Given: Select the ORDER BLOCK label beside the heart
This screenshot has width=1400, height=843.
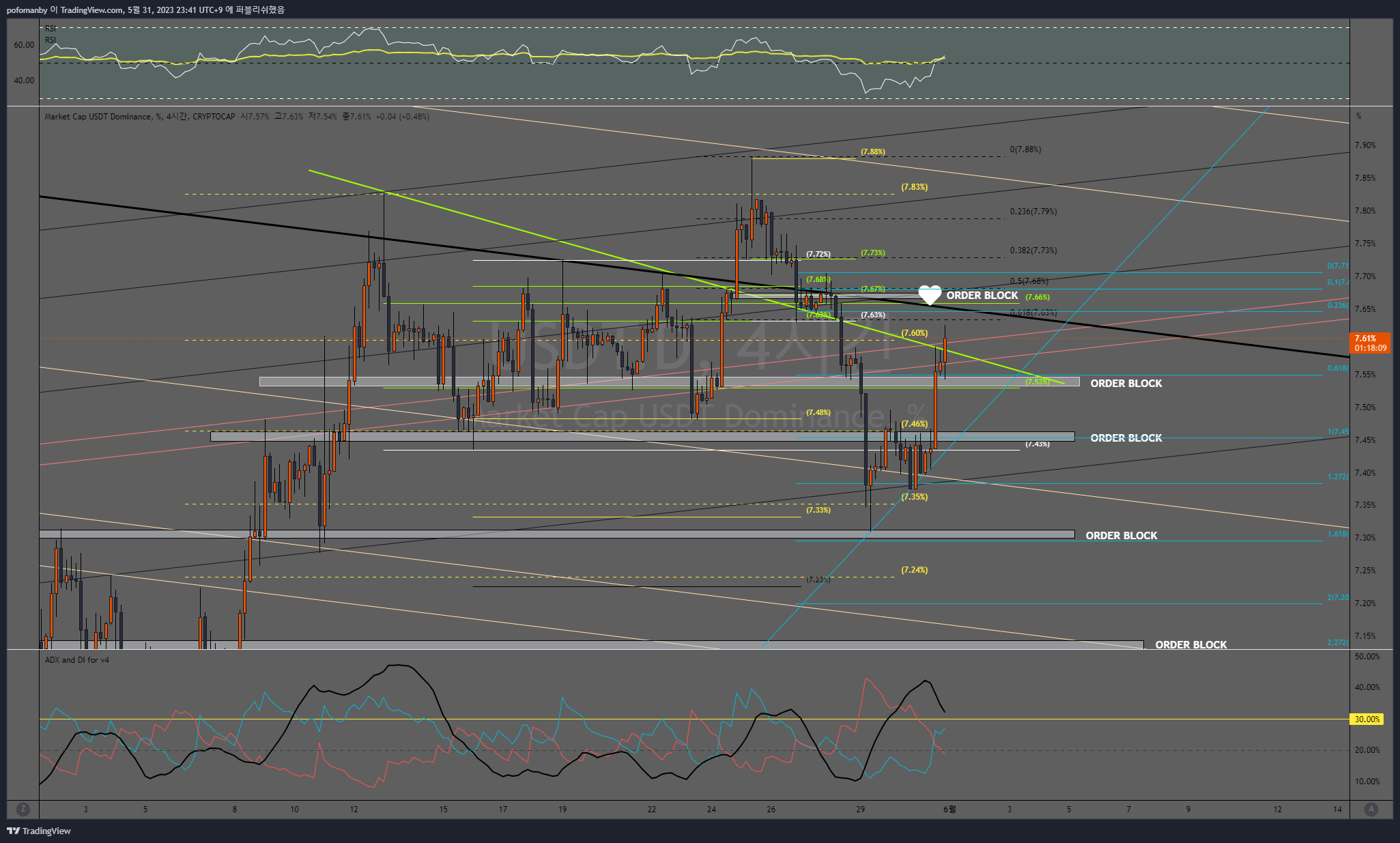Looking at the screenshot, I should click(982, 296).
